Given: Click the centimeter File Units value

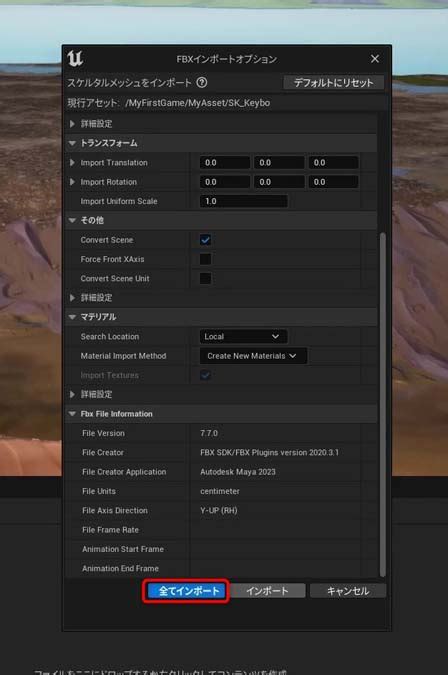Looking at the screenshot, I should [x=220, y=491].
